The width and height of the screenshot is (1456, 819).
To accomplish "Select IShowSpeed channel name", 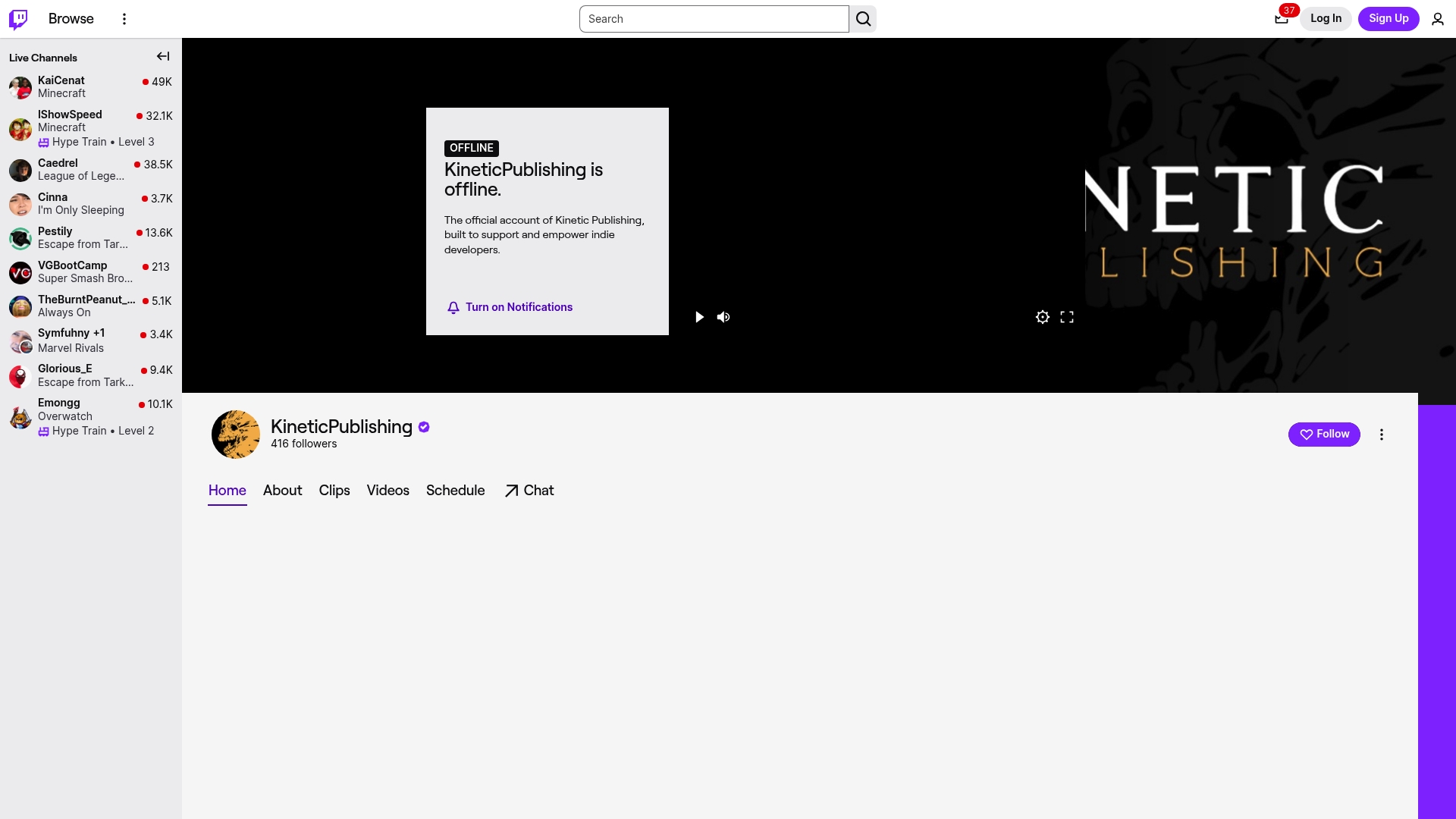I will [x=70, y=115].
